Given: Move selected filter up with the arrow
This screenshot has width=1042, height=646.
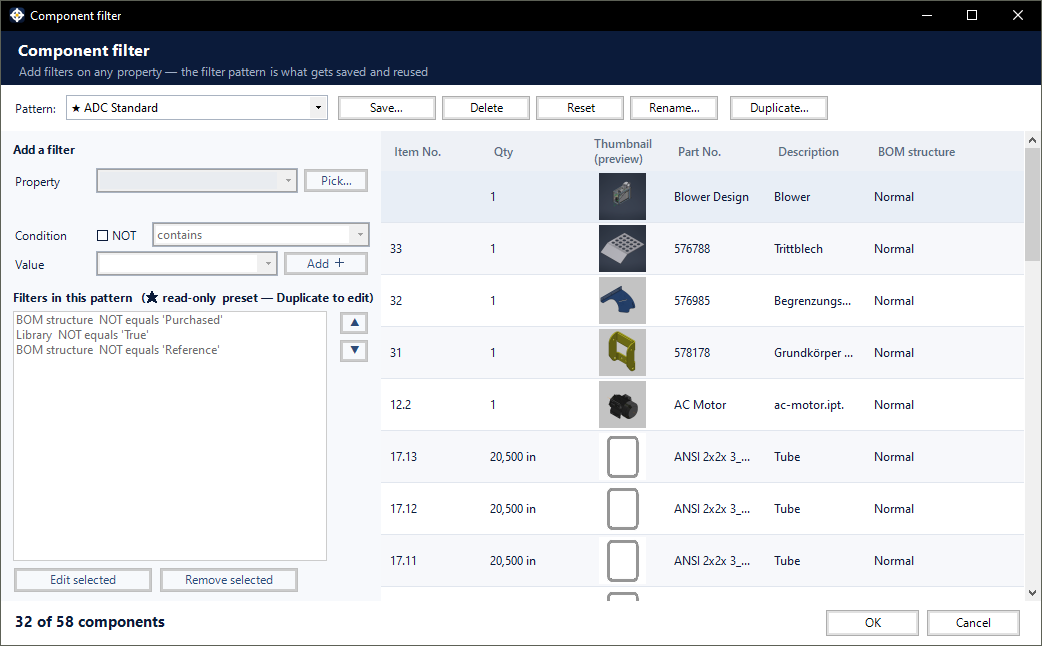Looking at the screenshot, I should click(354, 323).
